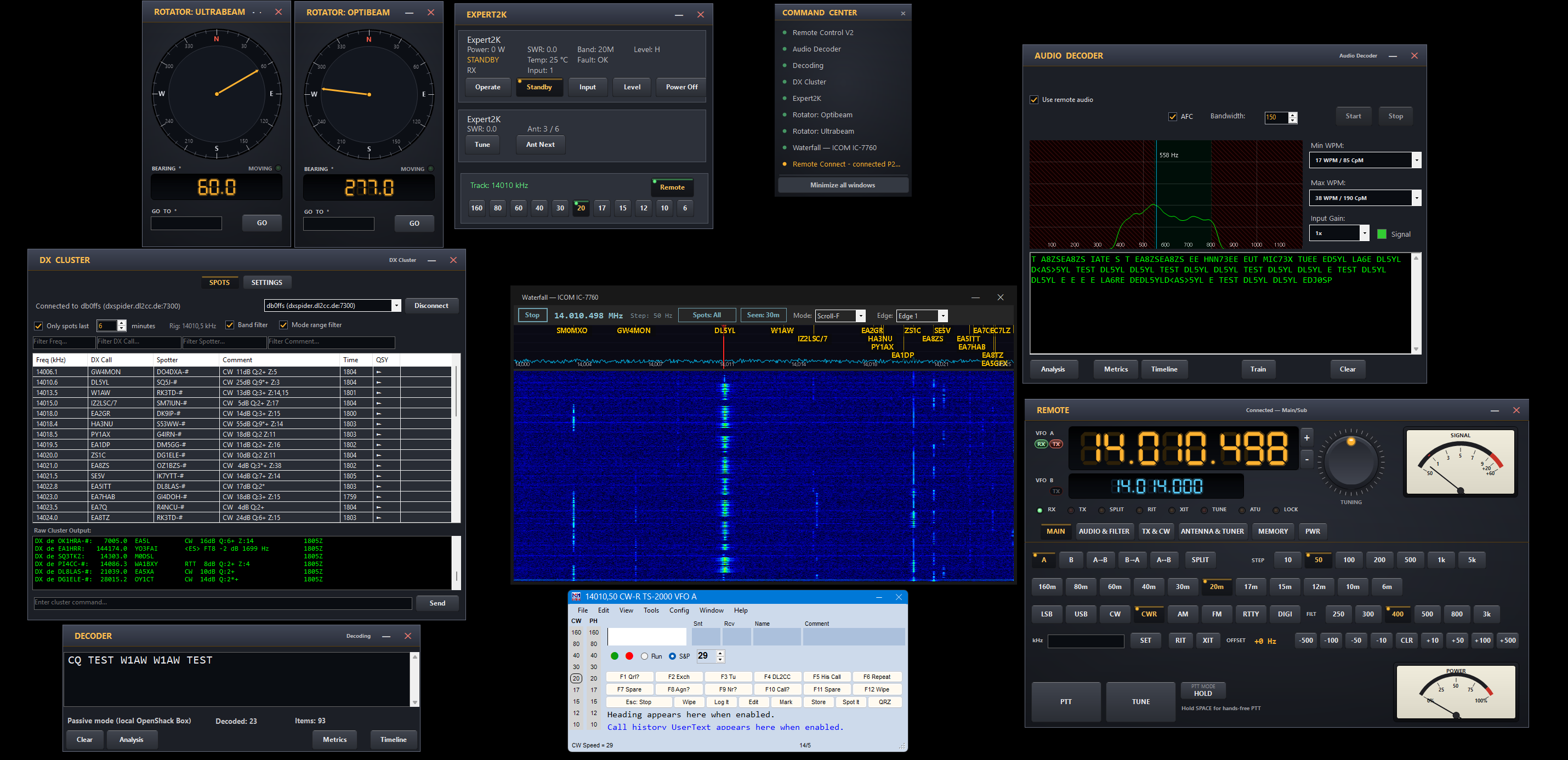Screen dimensions: 1568x760
Task: Click the B→A copy VFO button
Action: (x=1132, y=560)
